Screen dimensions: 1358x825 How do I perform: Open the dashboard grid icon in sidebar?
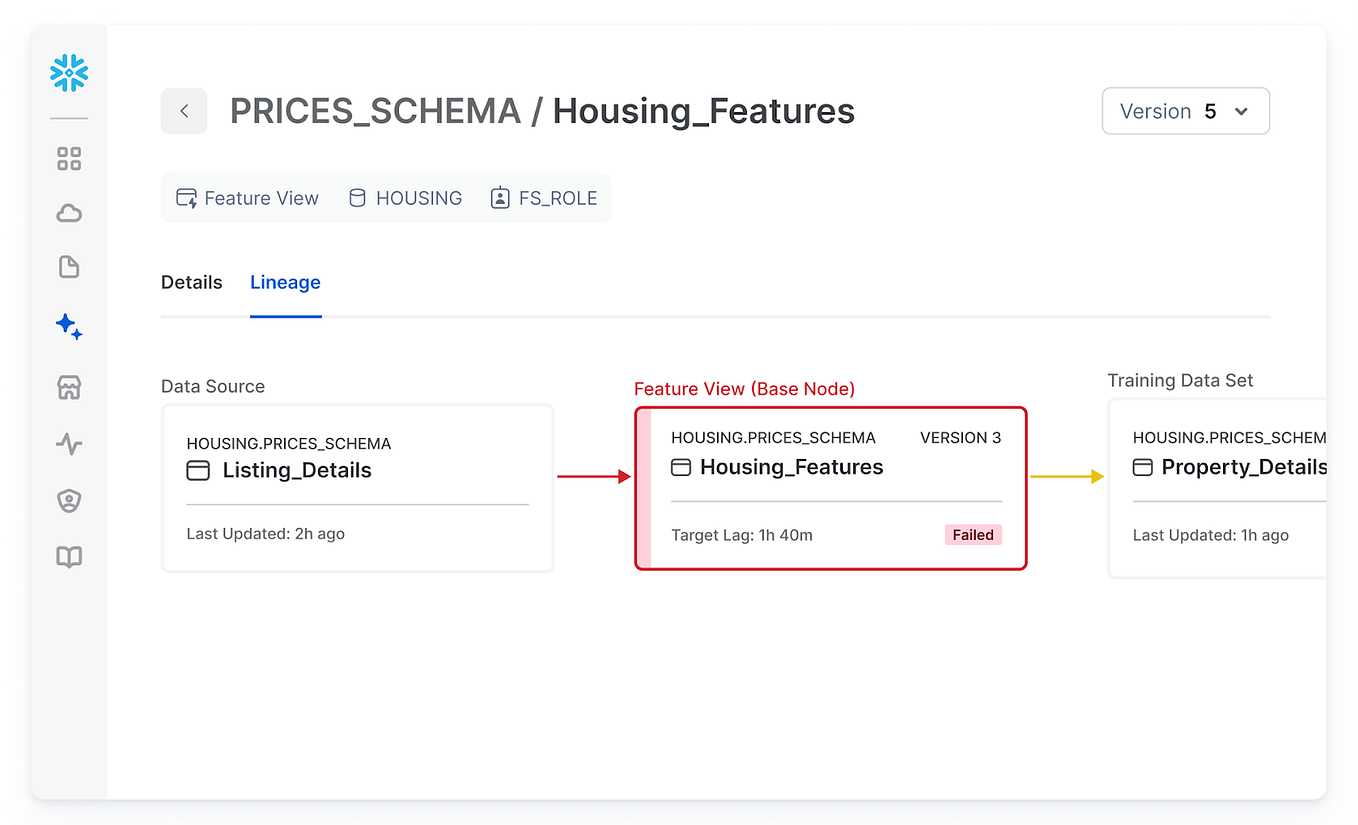click(x=69, y=159)
